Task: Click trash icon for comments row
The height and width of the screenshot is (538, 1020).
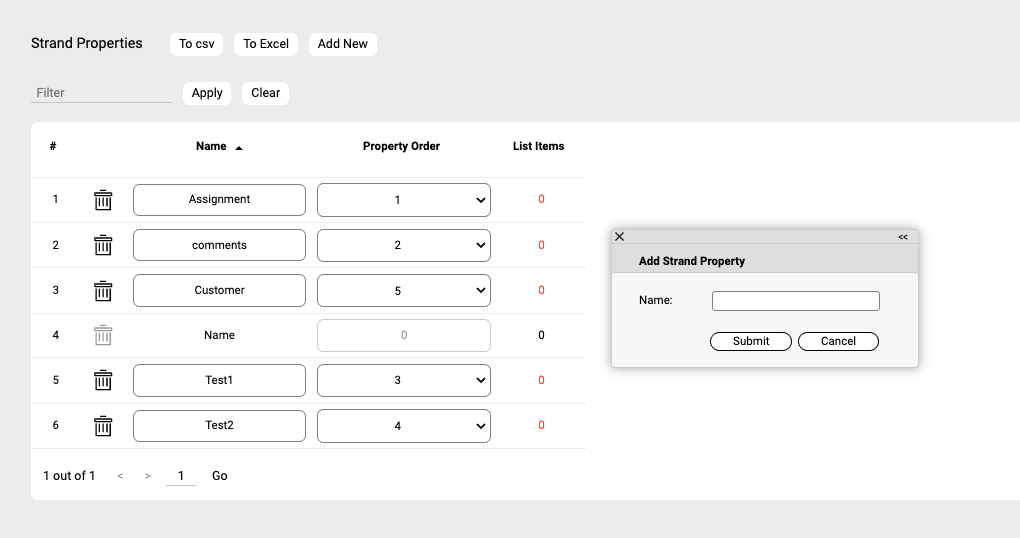Action: 103,245
